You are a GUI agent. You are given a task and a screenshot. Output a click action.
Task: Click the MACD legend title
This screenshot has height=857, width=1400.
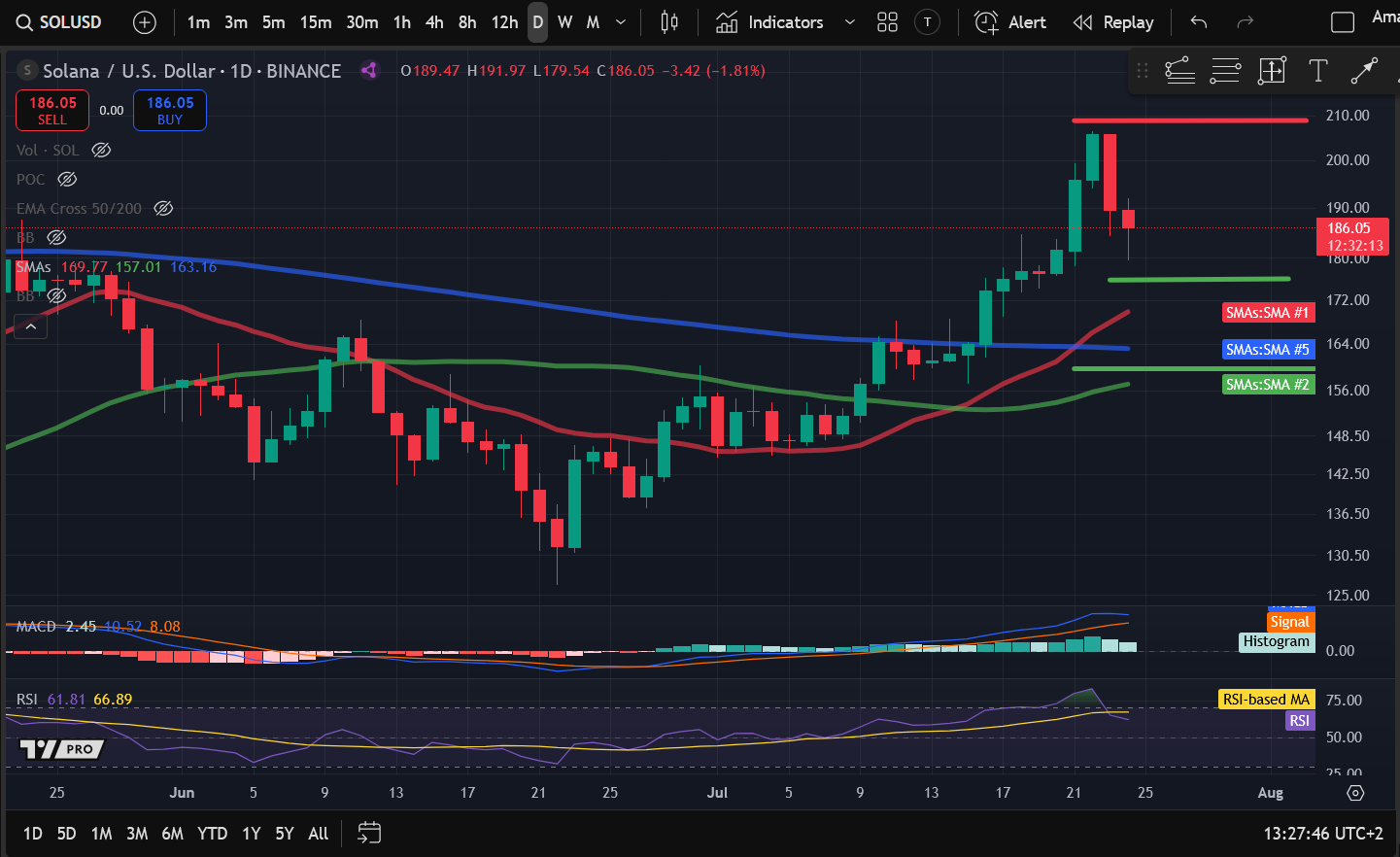36,627
